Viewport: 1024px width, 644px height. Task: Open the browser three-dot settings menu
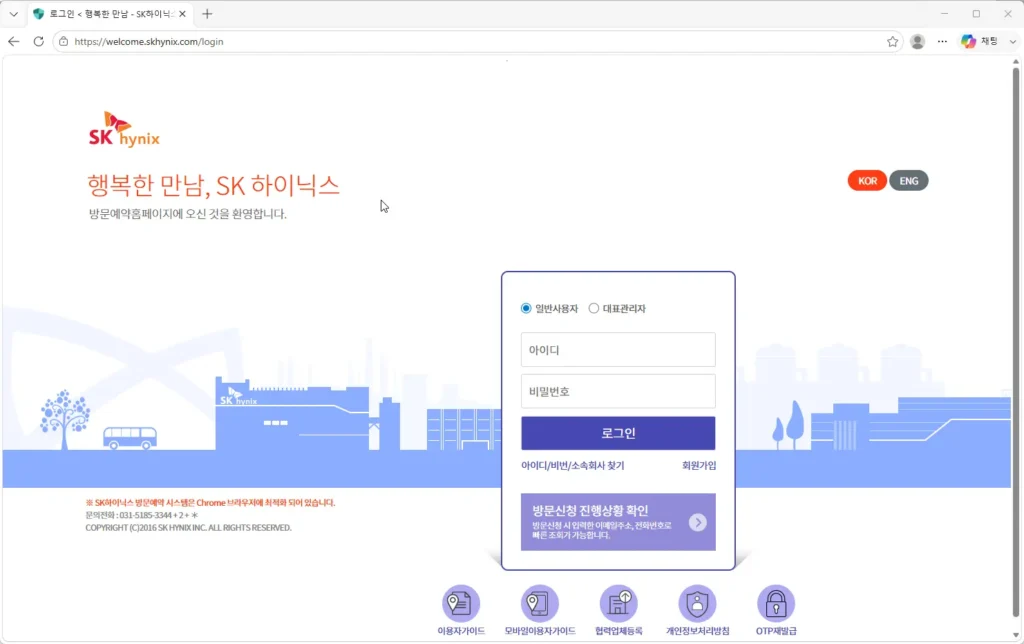tap(942, 41)
